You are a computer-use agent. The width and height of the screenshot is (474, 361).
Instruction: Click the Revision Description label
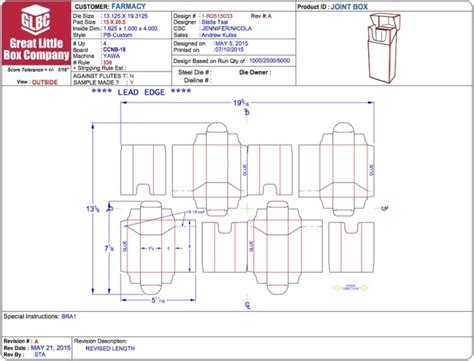pos(100,341)
